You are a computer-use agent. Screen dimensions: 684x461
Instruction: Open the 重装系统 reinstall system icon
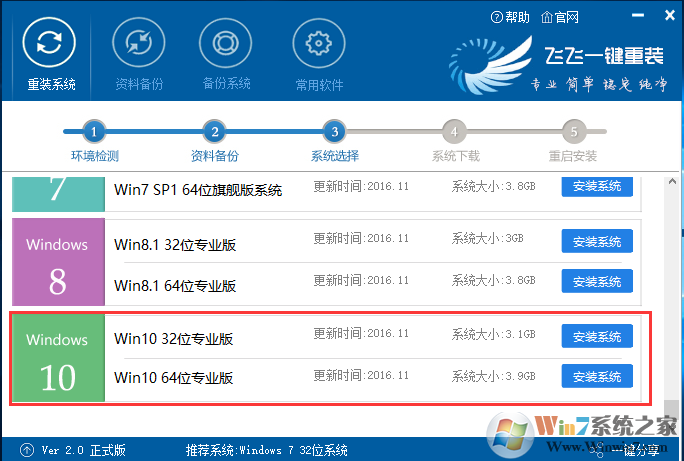(x=49, y=43)
